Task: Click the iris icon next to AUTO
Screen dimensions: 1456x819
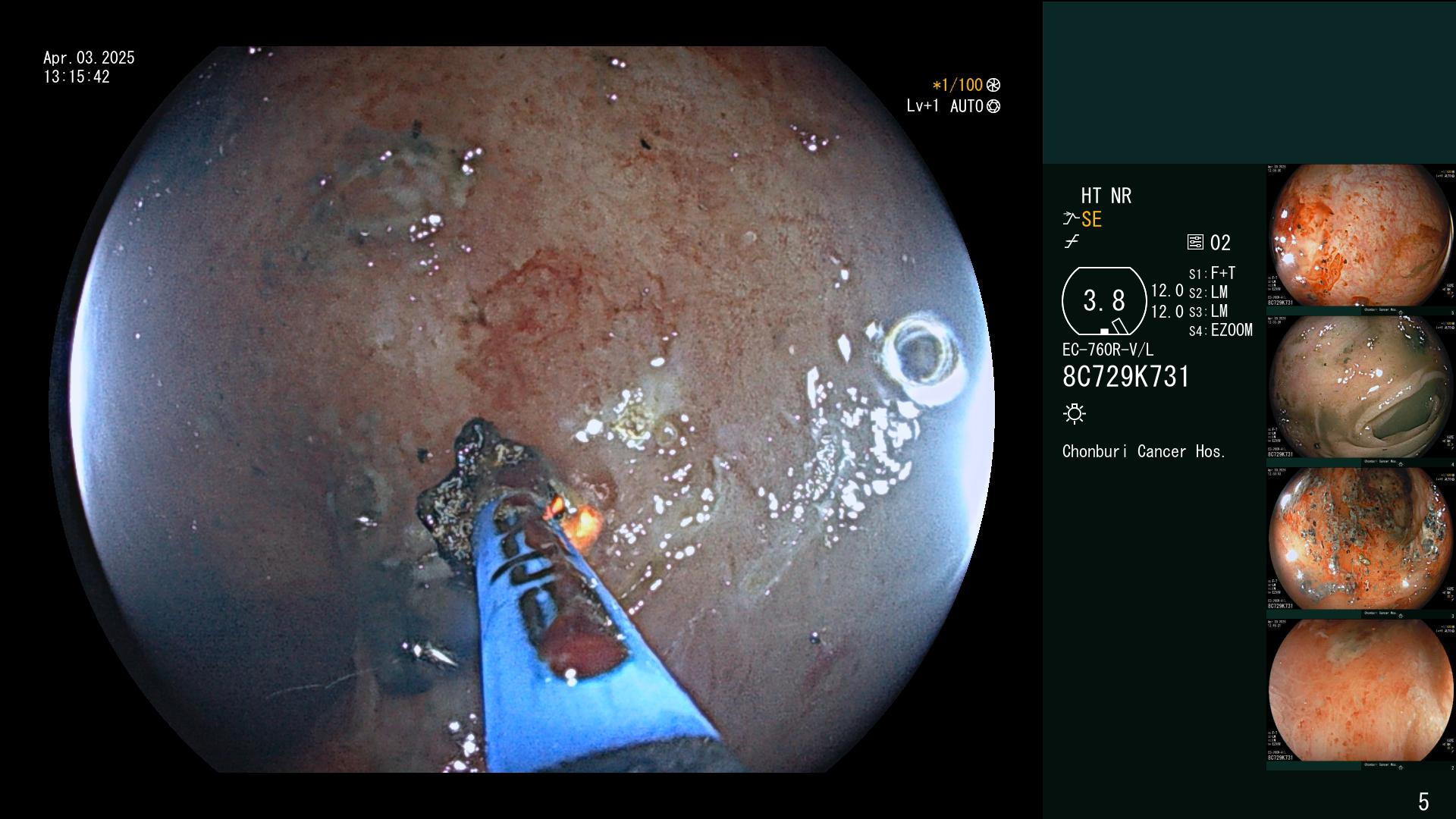Action: tap(993, 106)
